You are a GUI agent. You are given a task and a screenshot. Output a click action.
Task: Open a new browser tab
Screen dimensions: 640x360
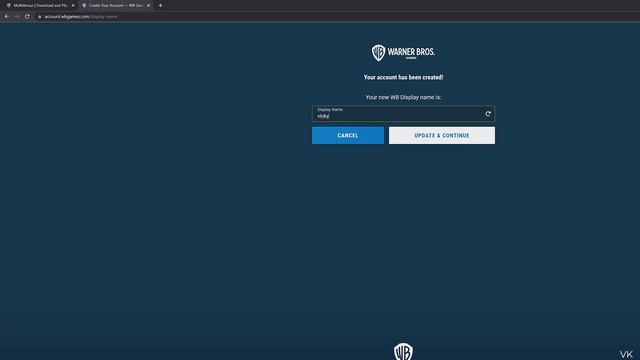(160, 5)
